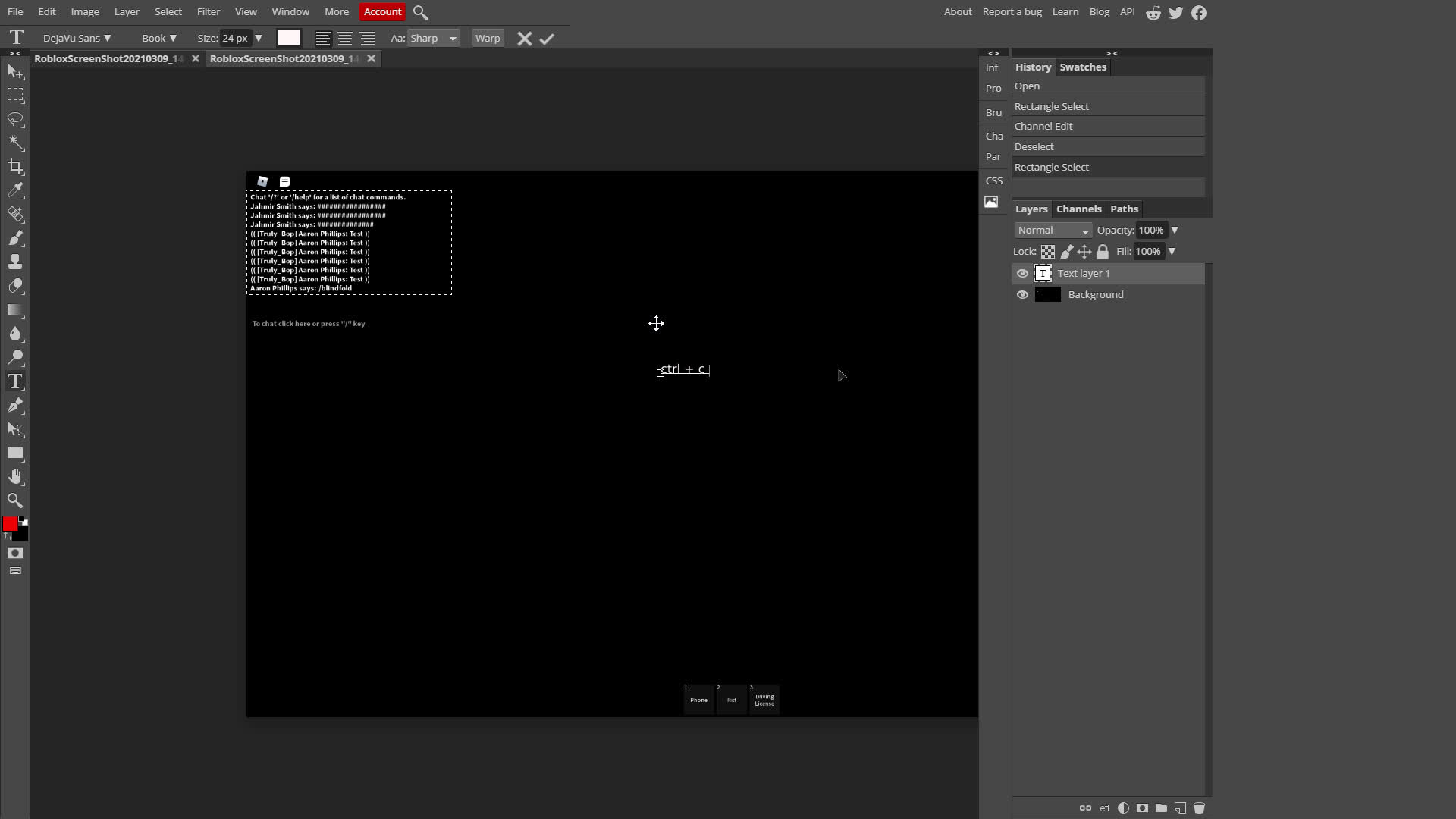This screenshot has width=1456, height=819.
Task: Open the Filter menu
Action: click(x=208, y=11)
